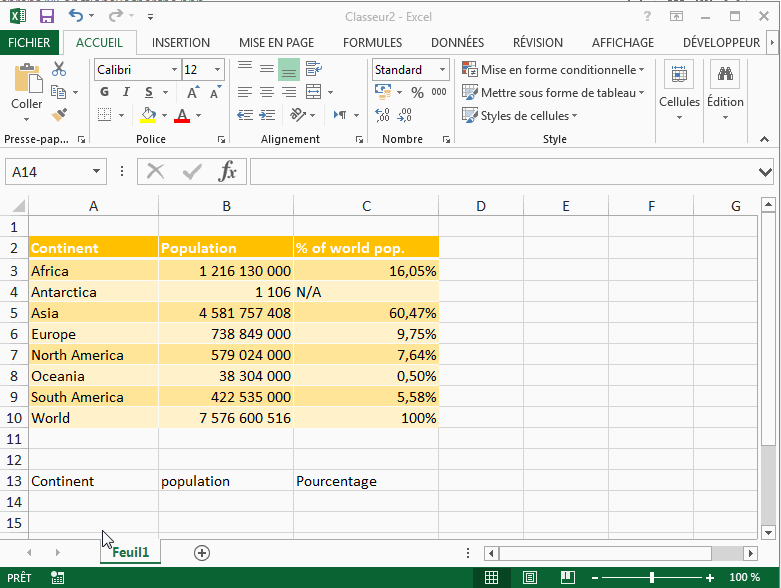The width and height of the screenshot is (781, 588).
Task: Undo the last action
Action: pos(76,16)
